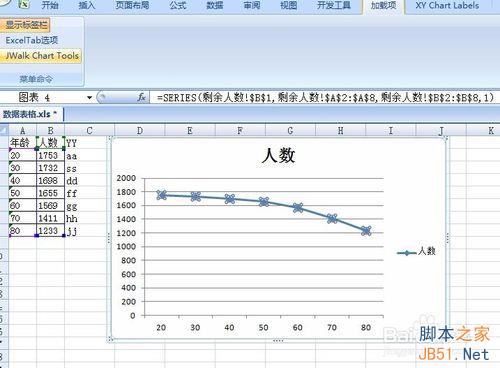Open the 插入 ribbon tab
This screenshot has height=368, width=500.
[x=87, y=5]
